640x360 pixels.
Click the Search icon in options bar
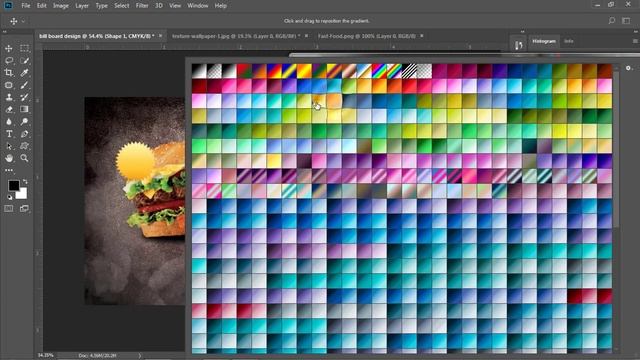[x=611, y=20]
